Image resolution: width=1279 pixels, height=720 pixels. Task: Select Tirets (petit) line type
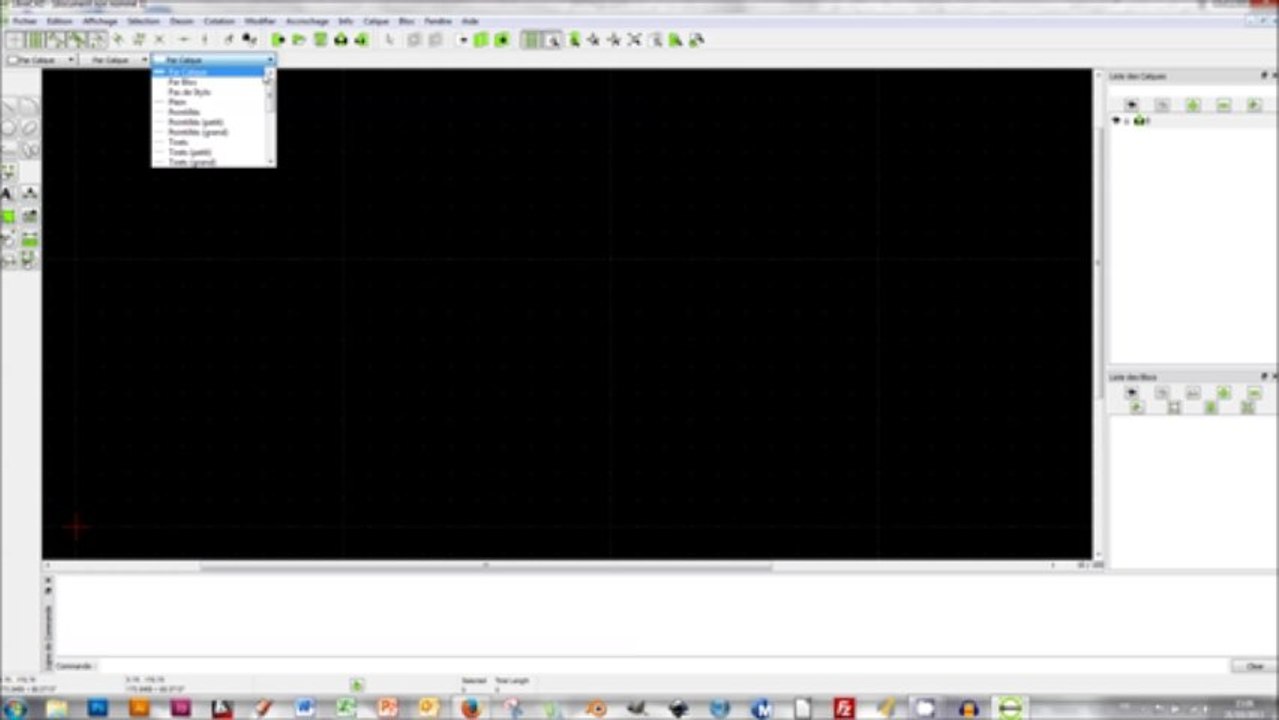(208, 152)
